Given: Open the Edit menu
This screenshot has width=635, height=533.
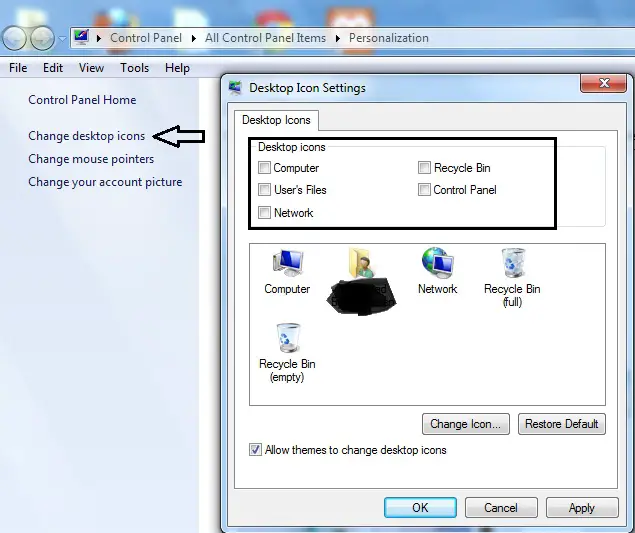Looking at the screenshot, I should [53, 68].
